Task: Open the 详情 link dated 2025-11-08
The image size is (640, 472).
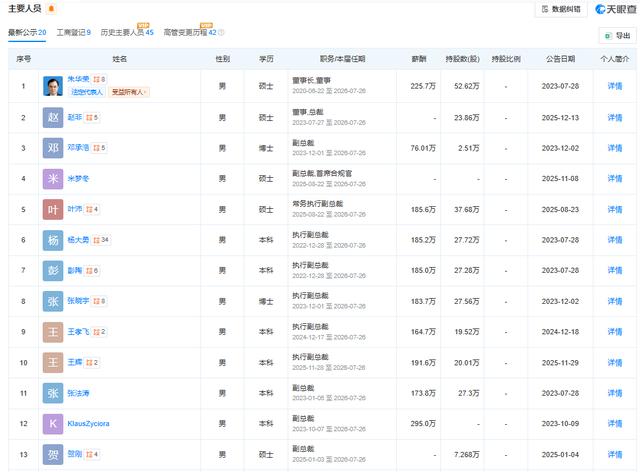Action: pos(614,179)
